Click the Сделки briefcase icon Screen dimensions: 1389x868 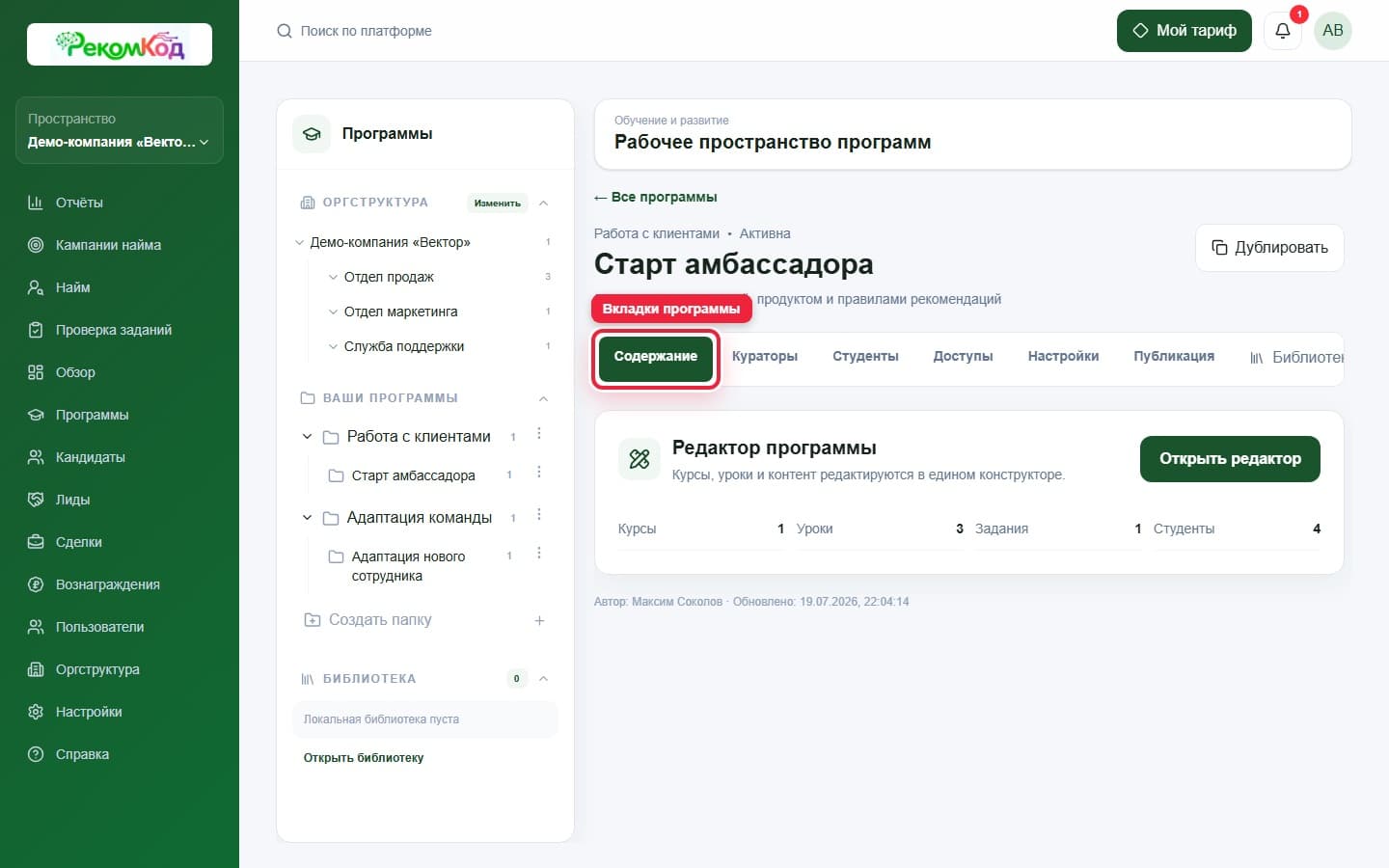[36, 542]
